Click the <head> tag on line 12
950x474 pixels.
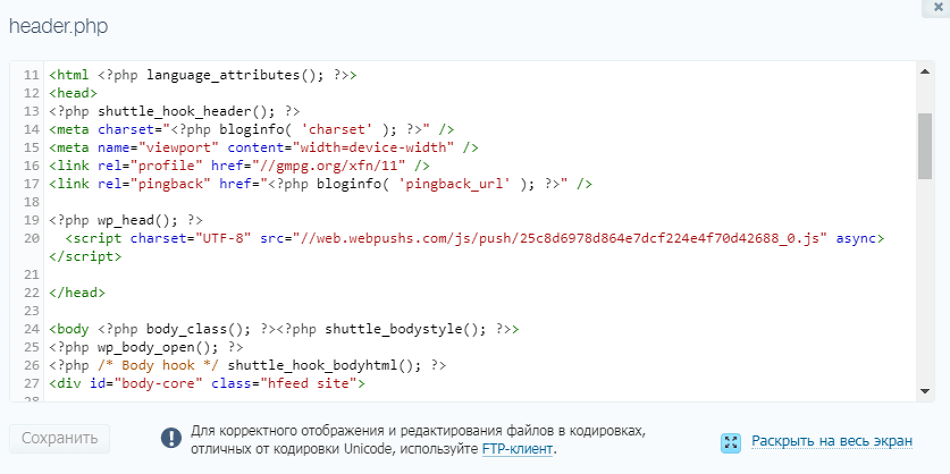coord(73,93)
